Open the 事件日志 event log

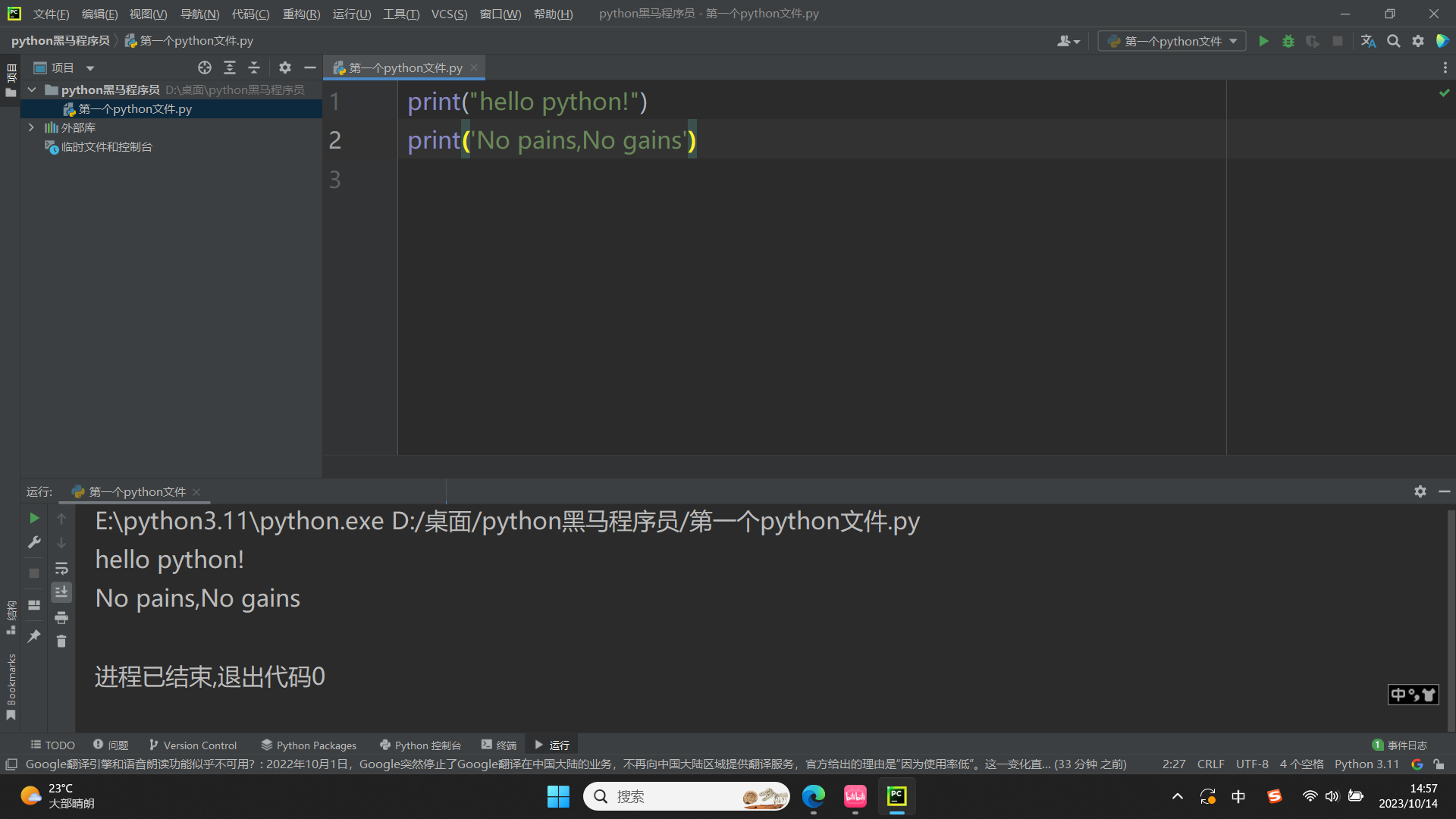tap(1400, 745)
